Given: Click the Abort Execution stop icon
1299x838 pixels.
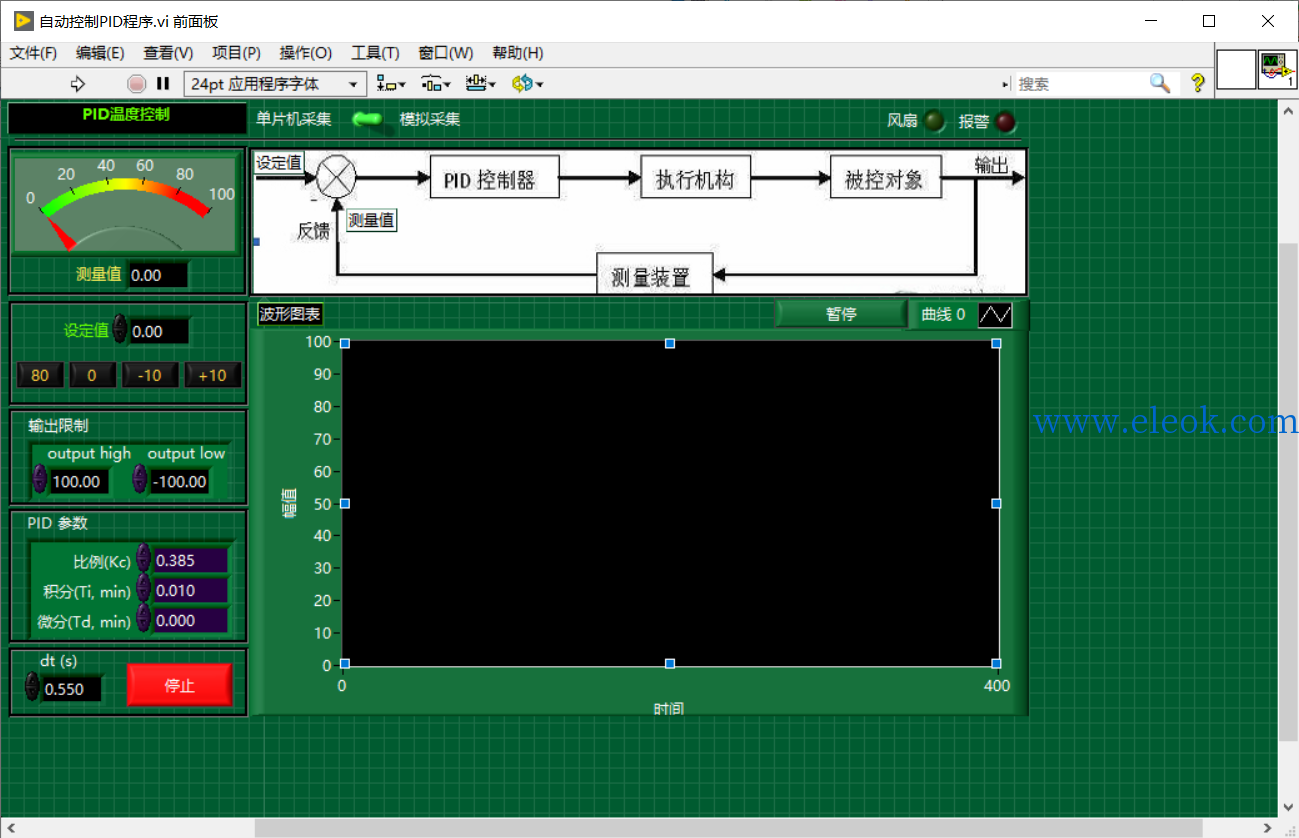Looking at the screenshot, I should pos(137,84).
